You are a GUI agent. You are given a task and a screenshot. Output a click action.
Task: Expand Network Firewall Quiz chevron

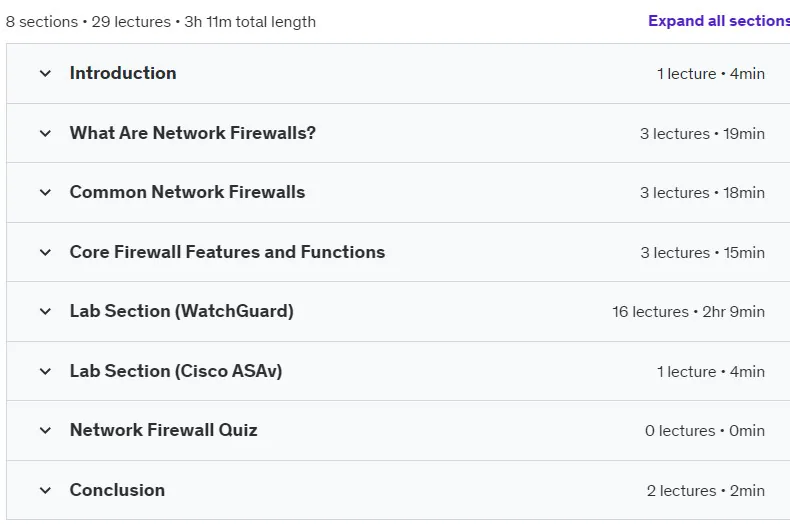(45, 430)
